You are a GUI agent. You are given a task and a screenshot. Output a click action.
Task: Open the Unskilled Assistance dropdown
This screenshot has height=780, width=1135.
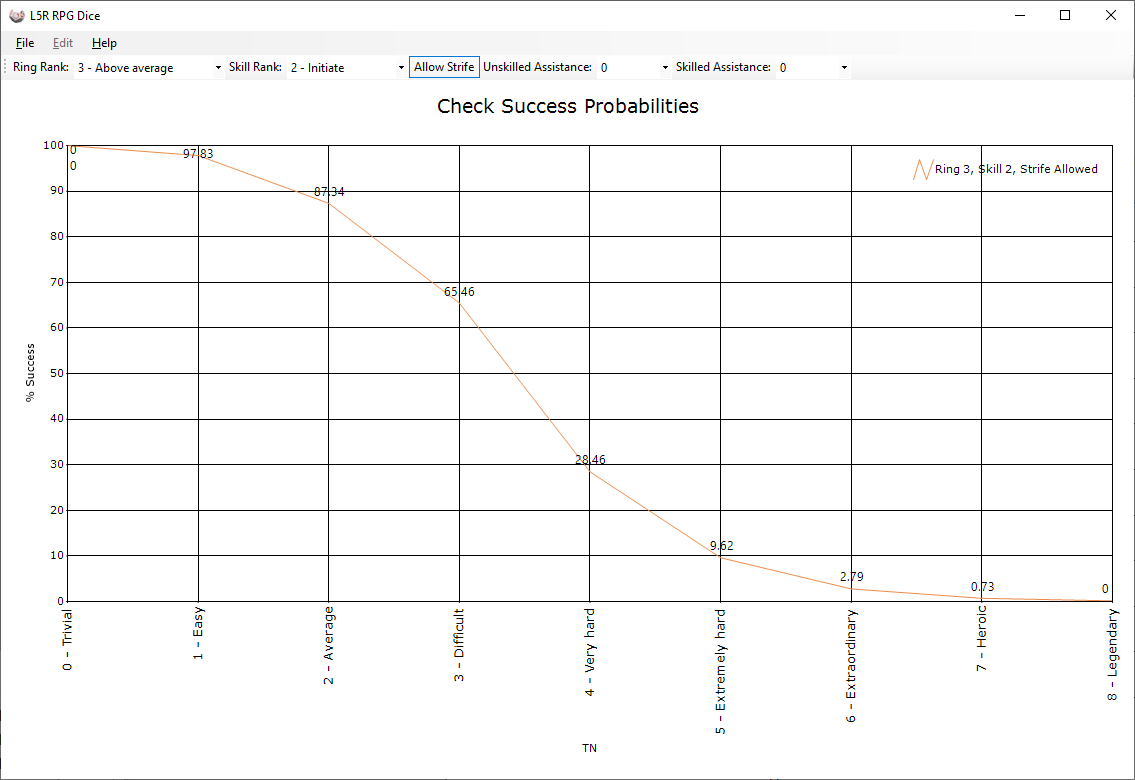click(x=634, y=68)
